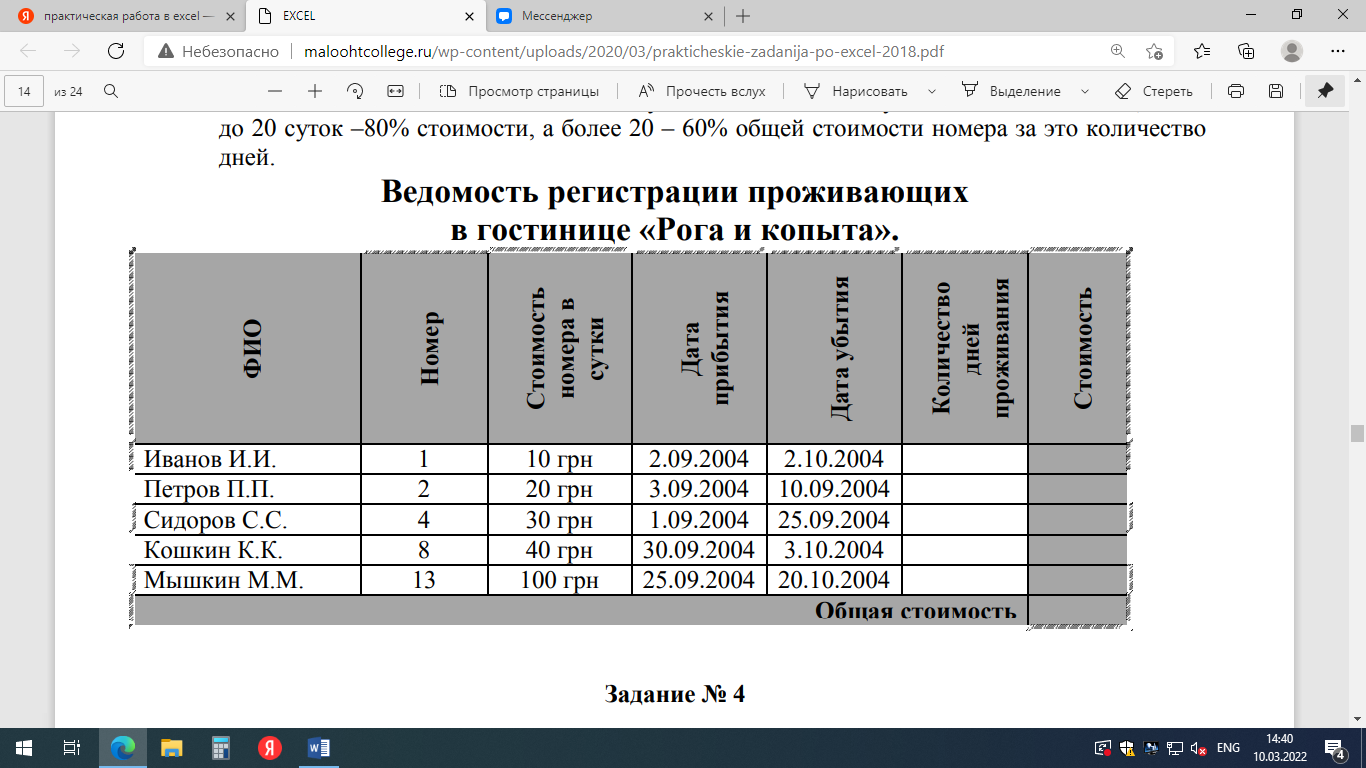Zoom in the PDF
1366x768 pixels.
tap(315, 91)
